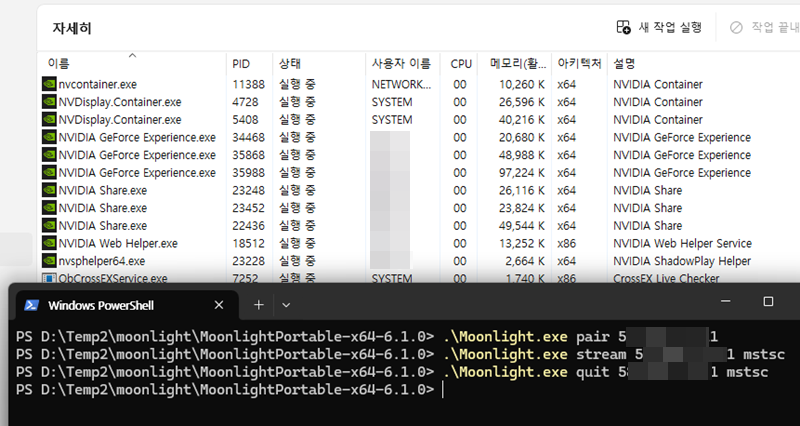Click the NVIDIA GeForce Experience.exe icon, PID 34468
The image size is (800, 426).
[49, 137]
